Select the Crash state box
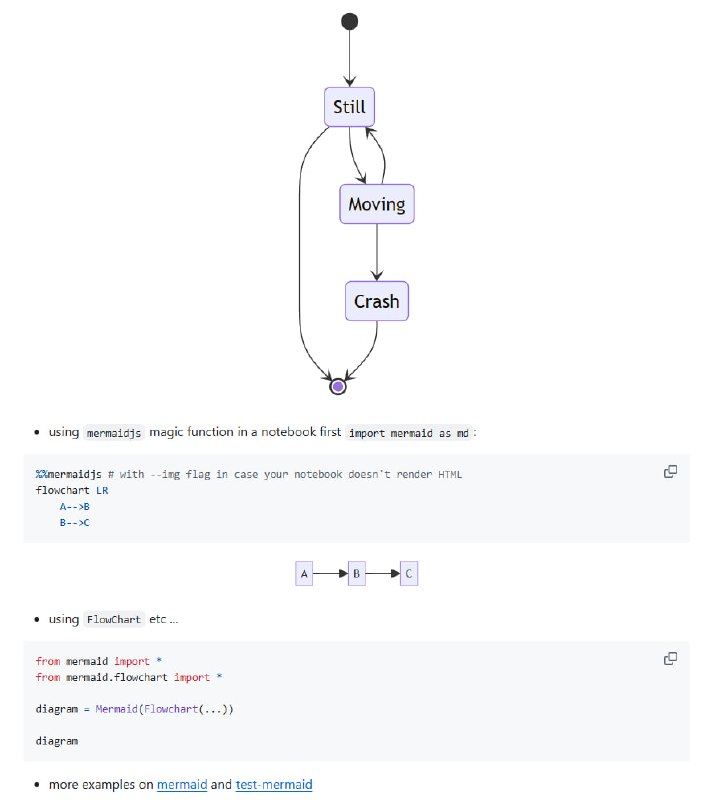The width and height of the screenshot is (715, 800). (x=376, y=301)
